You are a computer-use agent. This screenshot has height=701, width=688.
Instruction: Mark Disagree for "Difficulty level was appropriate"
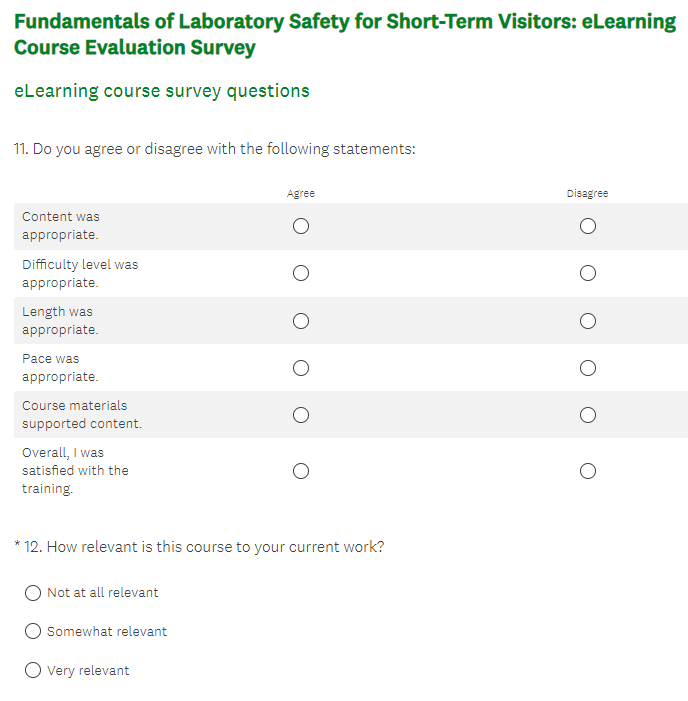pos(588,273)
